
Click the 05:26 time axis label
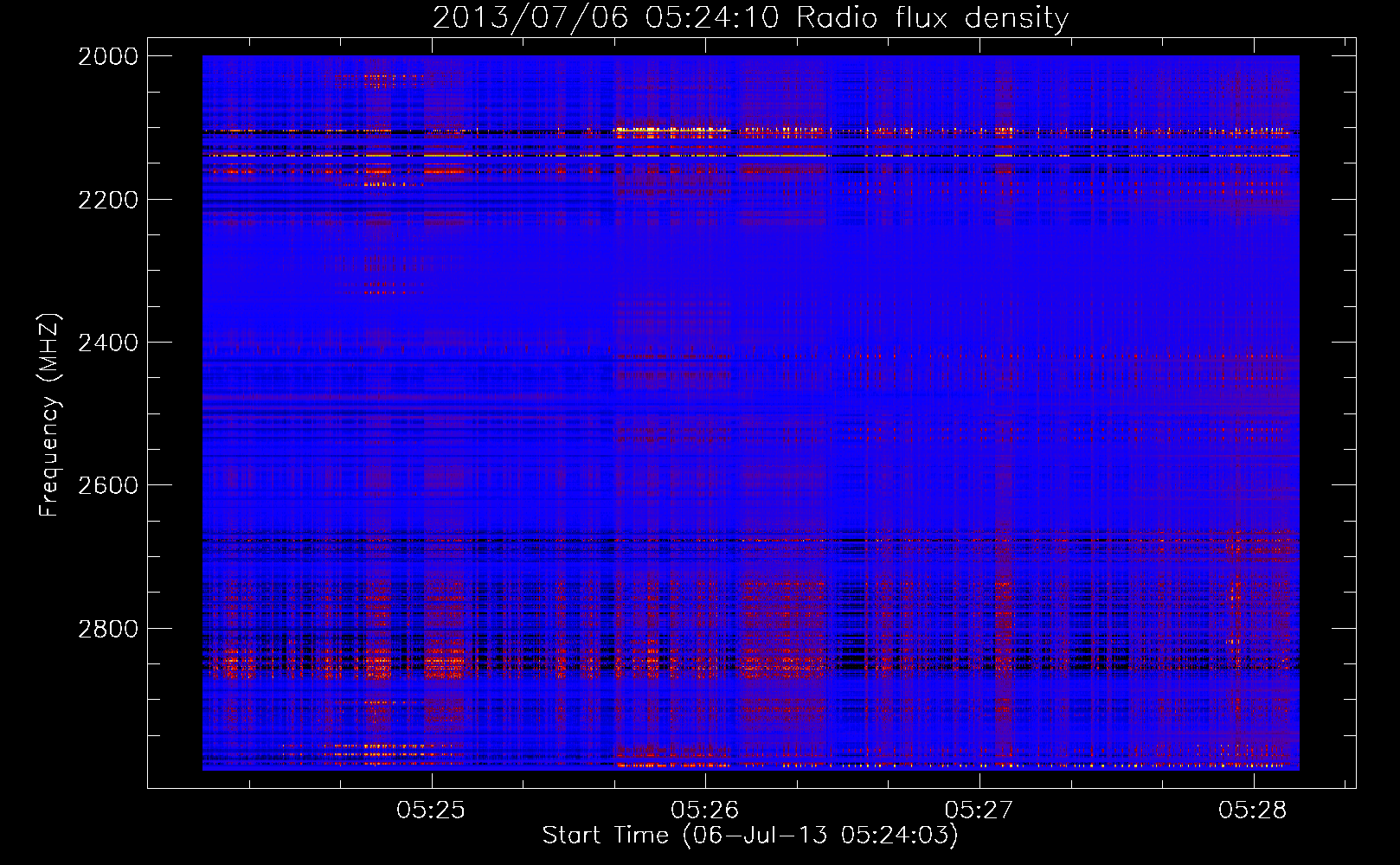[x=705, y=810]
